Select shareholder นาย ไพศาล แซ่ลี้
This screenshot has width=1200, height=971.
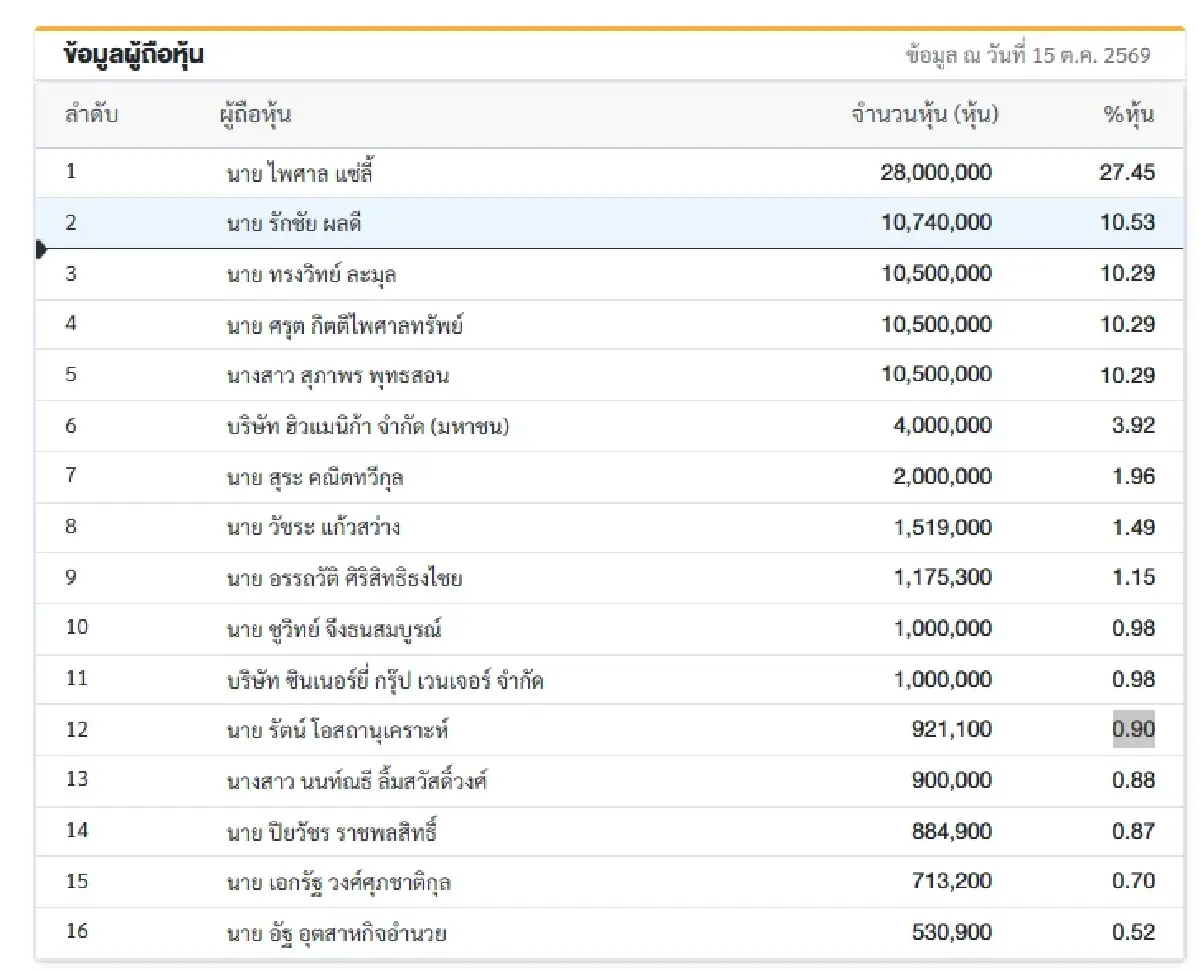300,173
